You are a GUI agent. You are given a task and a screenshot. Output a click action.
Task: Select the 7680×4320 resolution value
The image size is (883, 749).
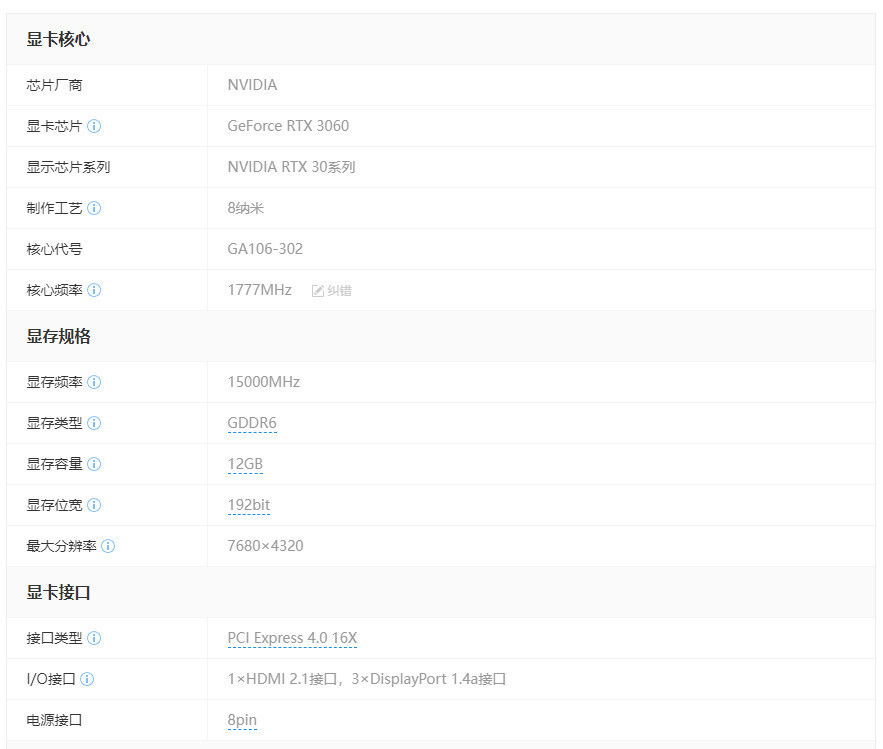[265, 546]
